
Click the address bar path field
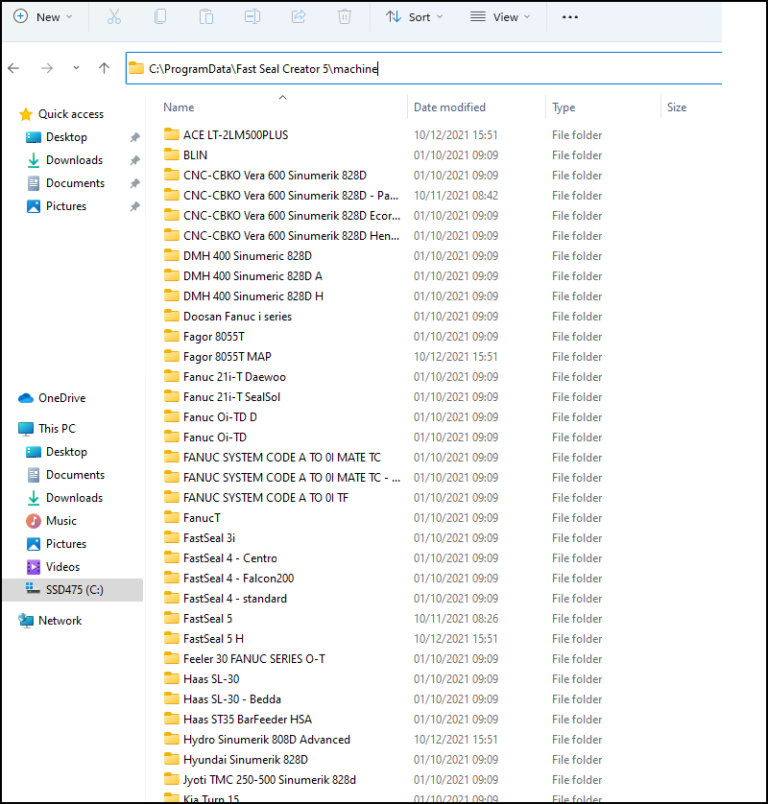point(423,68)
